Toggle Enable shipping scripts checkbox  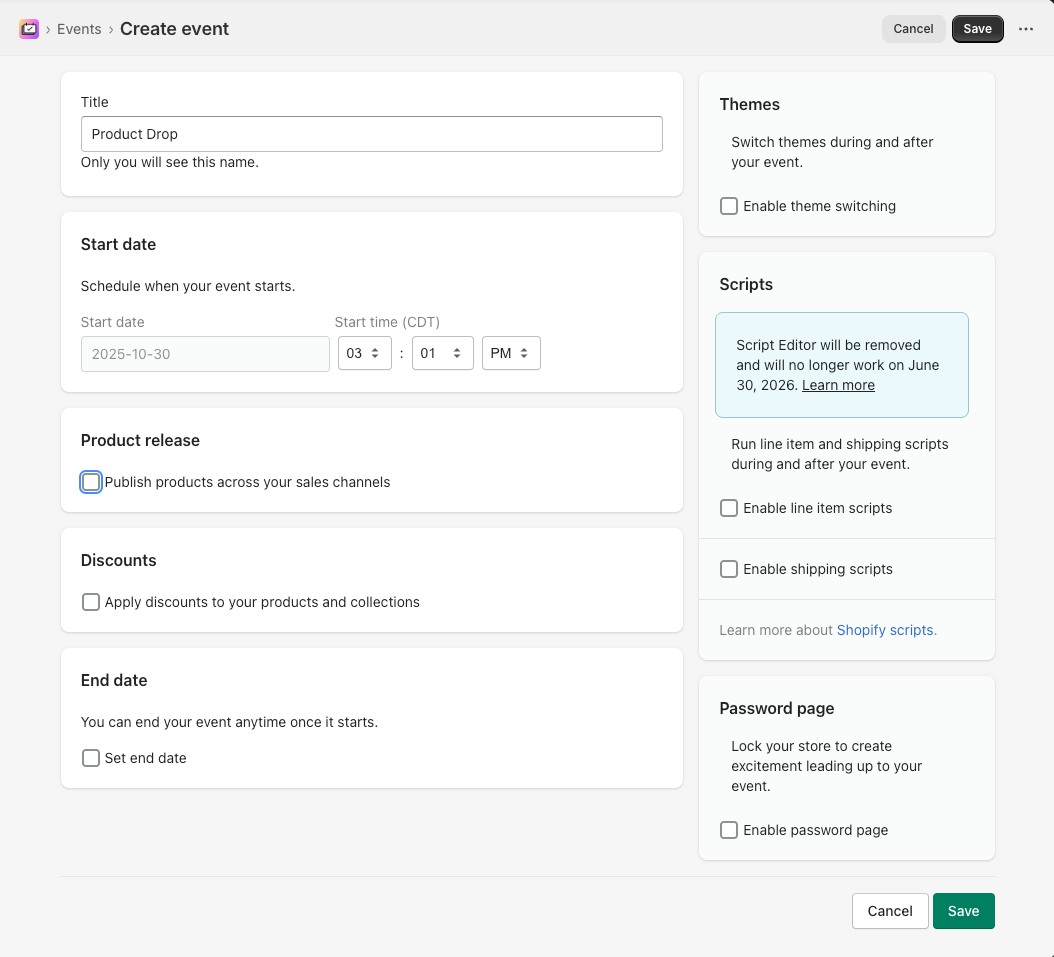[729, 569]
